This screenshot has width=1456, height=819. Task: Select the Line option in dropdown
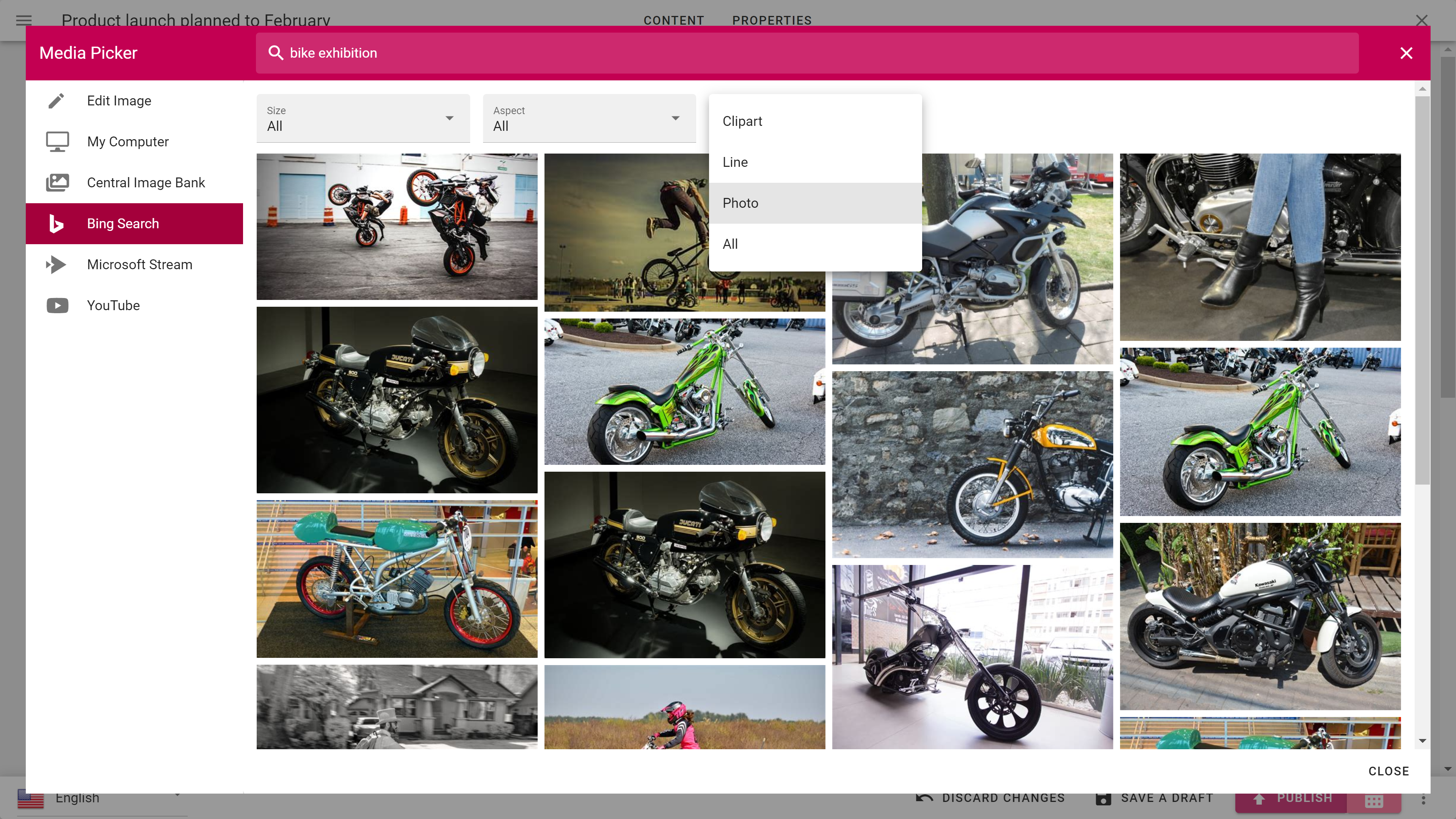tap(735, 162)
